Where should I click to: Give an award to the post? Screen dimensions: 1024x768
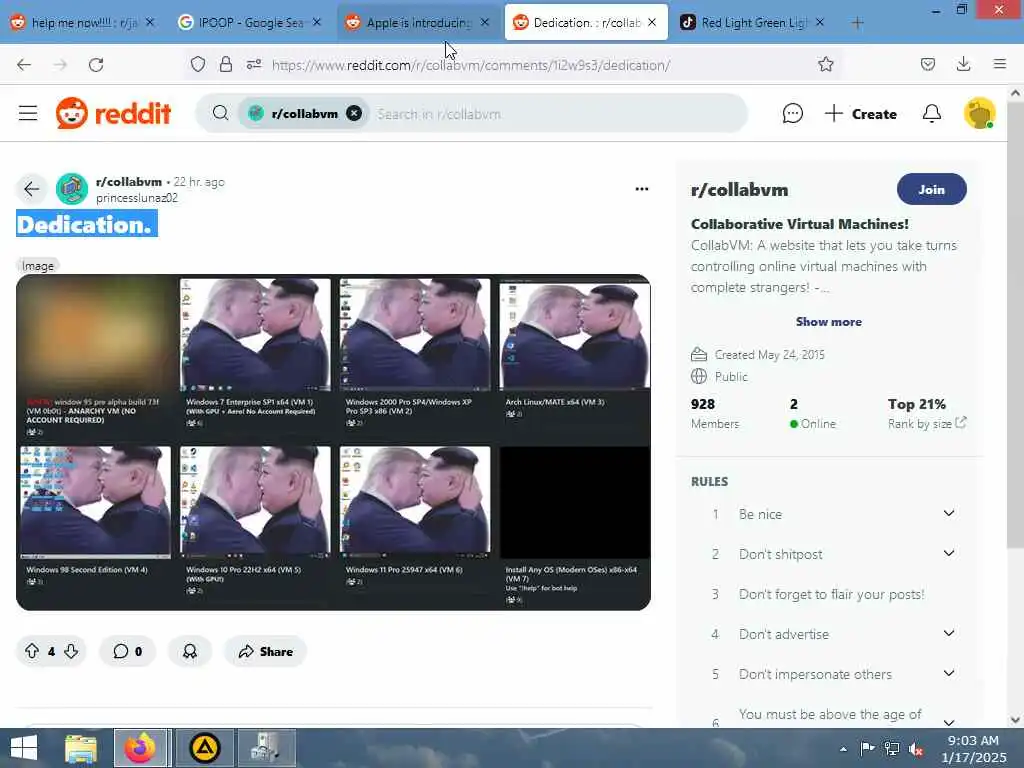pyautogui.click(x=190, y=651)
